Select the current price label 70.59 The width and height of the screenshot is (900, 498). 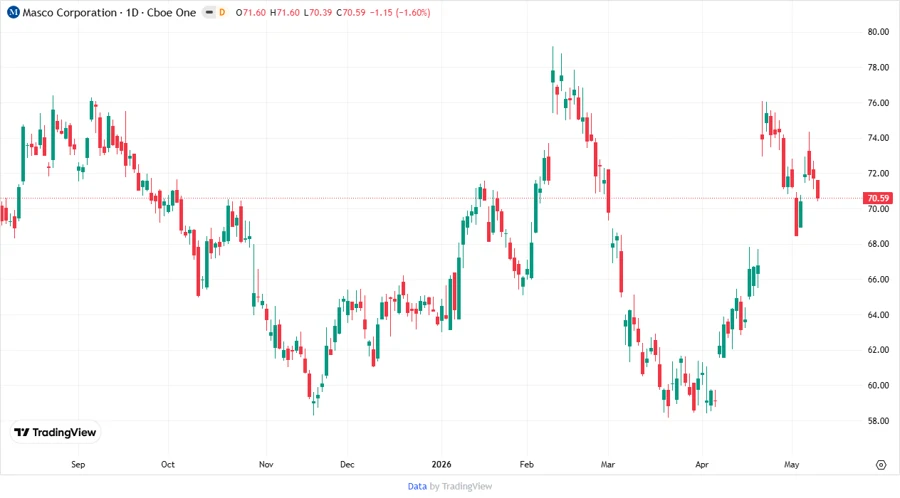(x=878, y=198)
